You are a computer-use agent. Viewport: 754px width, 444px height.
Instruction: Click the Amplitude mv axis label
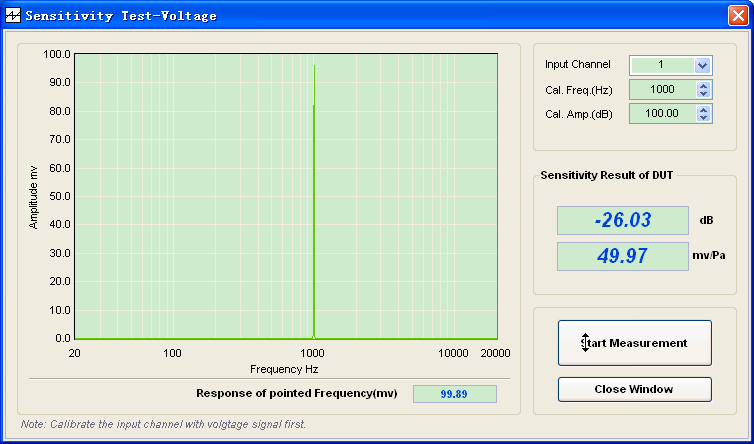[33, 196]
